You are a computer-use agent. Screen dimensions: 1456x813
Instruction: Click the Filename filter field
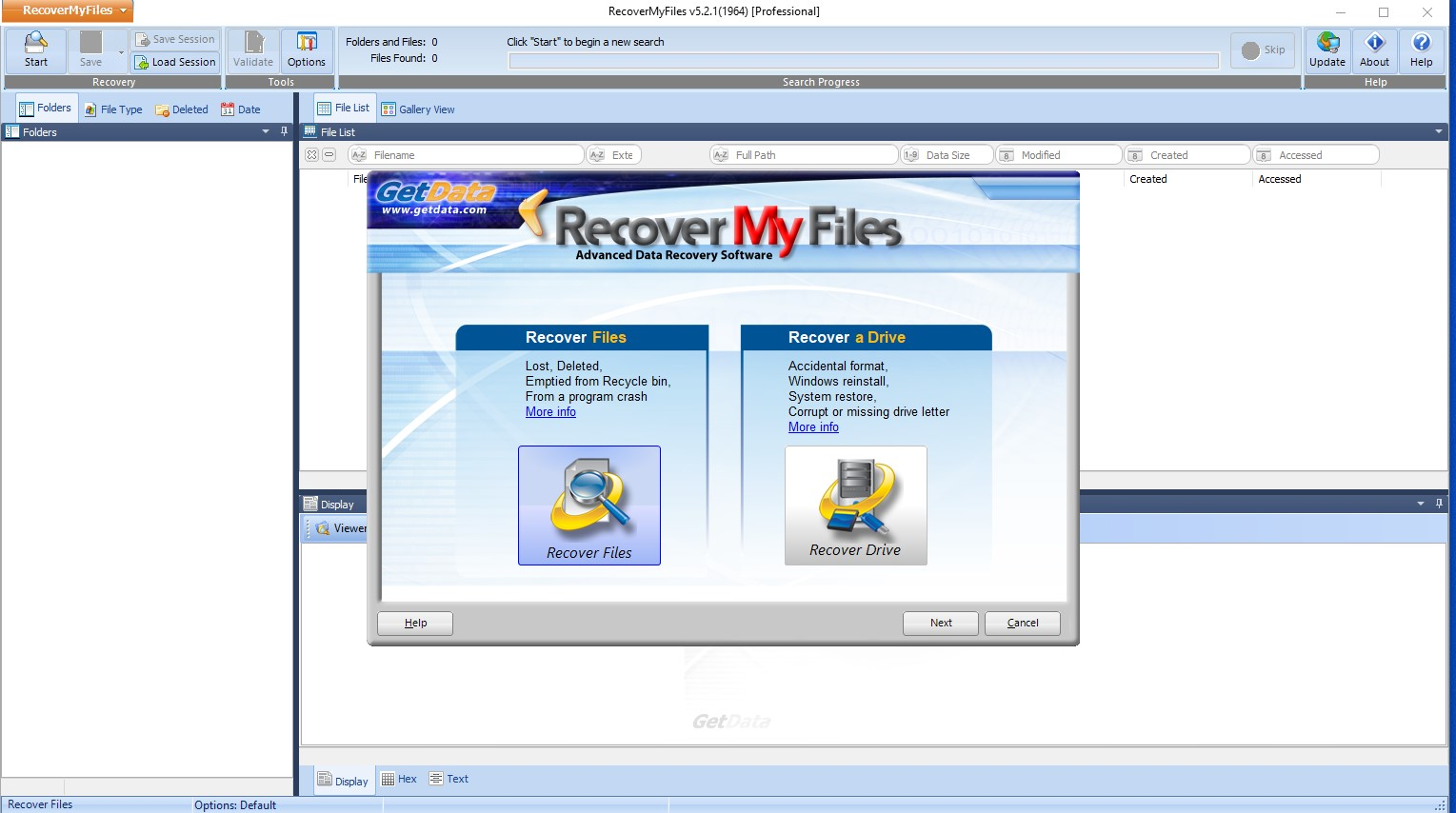466,155
